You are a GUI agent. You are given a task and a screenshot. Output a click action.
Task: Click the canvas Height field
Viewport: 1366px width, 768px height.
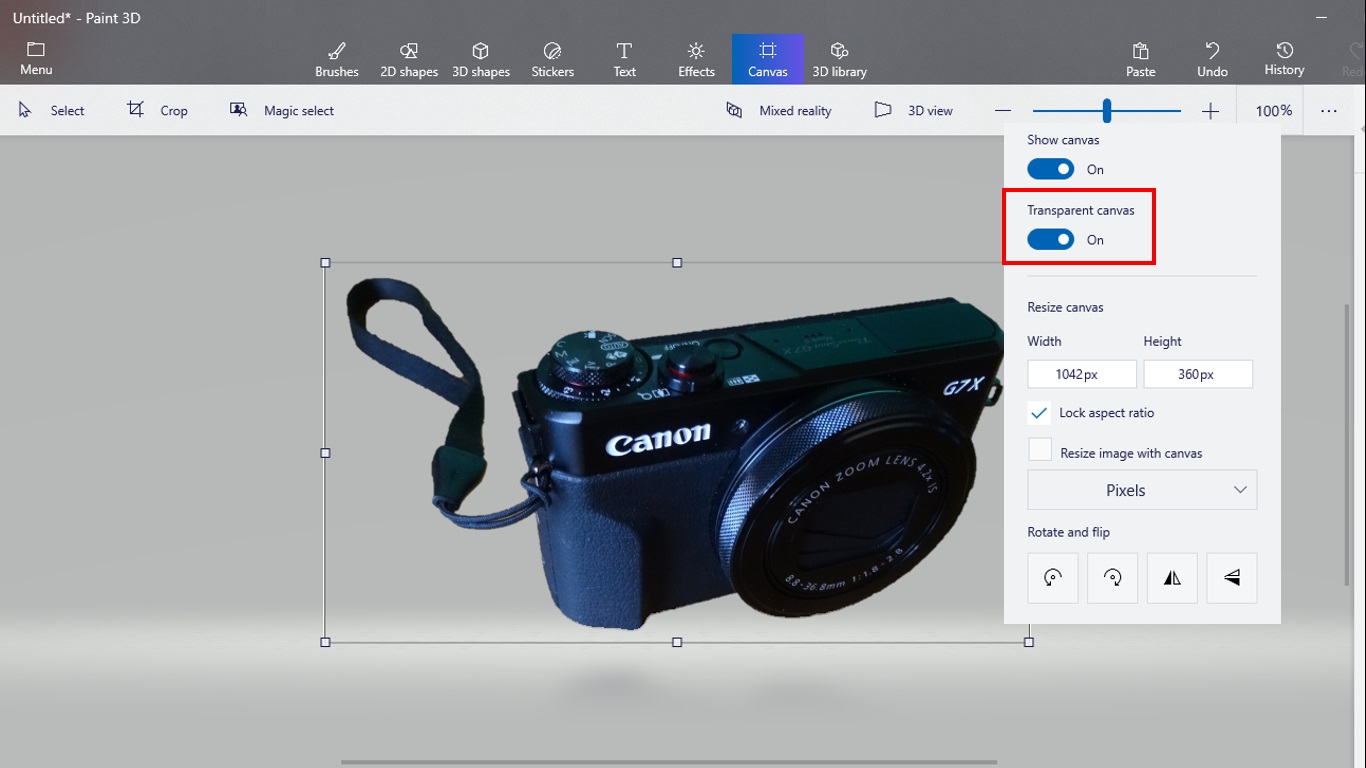pyautogui.click(x=1198, y=374)
